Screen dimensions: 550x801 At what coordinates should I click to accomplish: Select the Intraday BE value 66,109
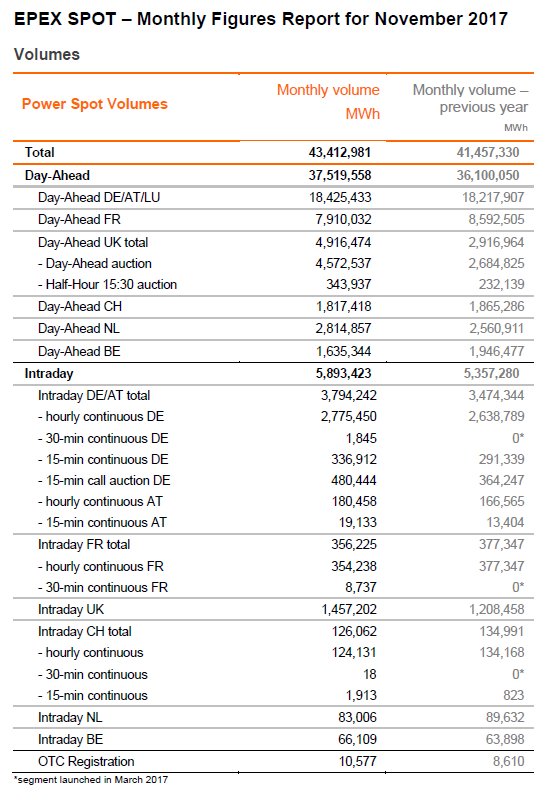[357, 739]
